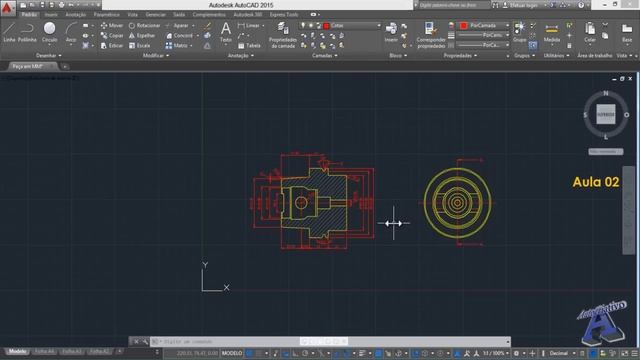640x360 pixels.
Task: Click the Copiar (Copy) tool
Action: click(x=112, y=36)
